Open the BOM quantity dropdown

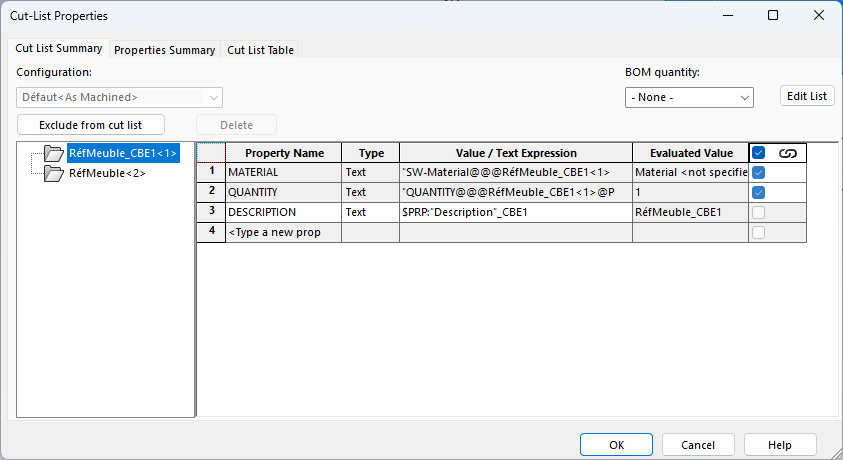tap(688, 97)
